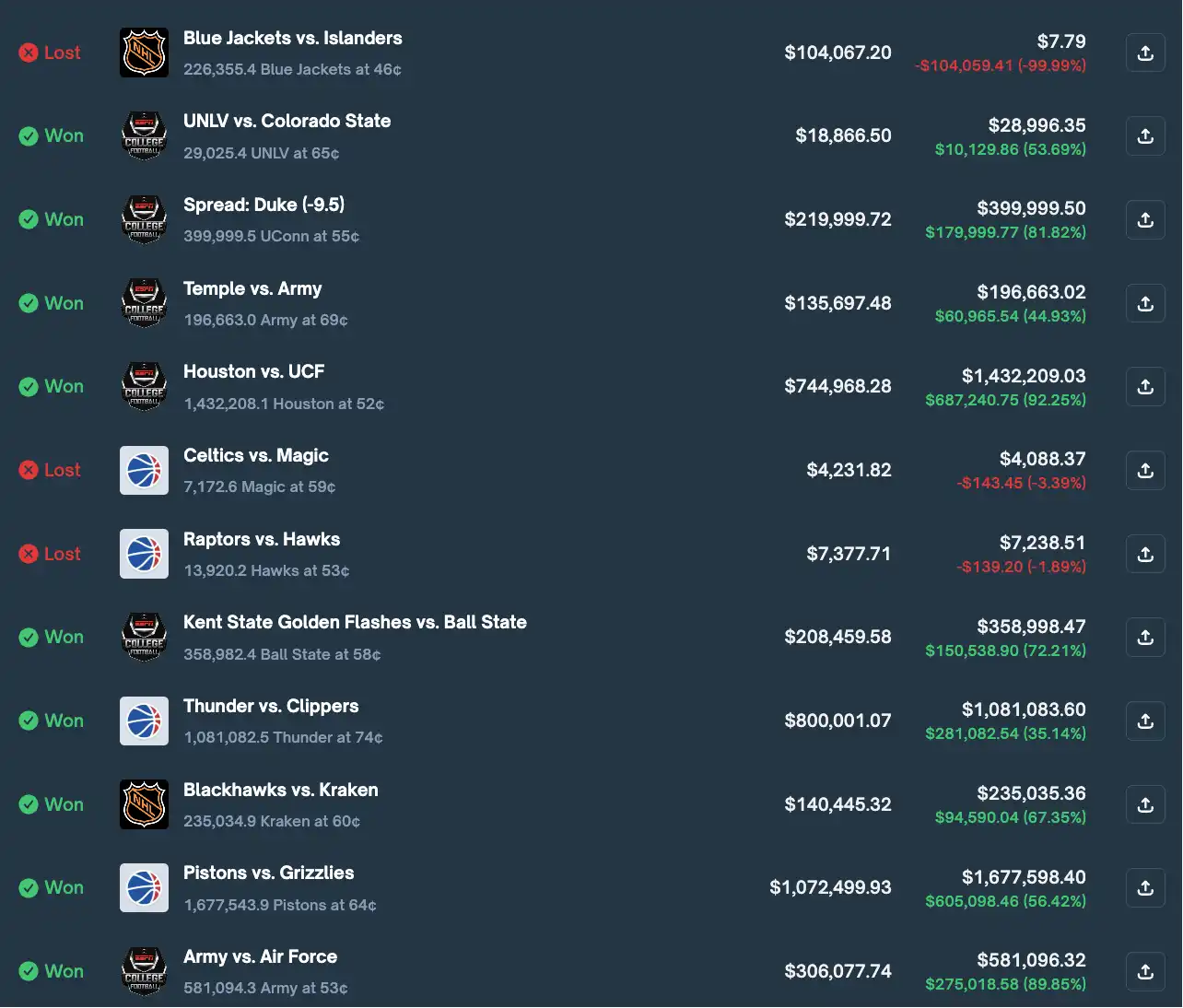Select the Celtics vs. Magic bet title
The width and height of the screenshot is (1183, 1008).
click(256, 455)
